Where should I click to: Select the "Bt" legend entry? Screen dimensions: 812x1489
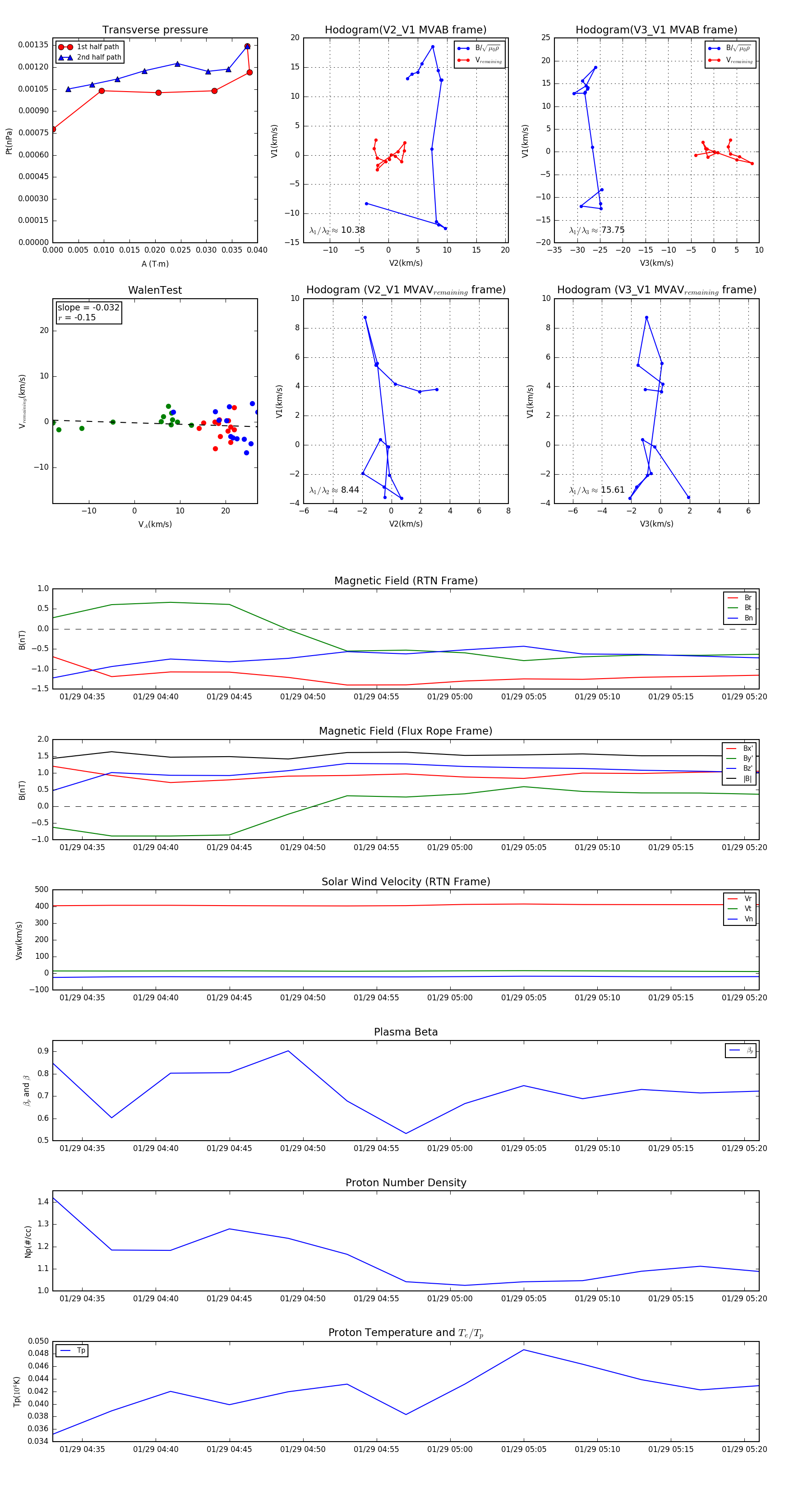point(740,607)
